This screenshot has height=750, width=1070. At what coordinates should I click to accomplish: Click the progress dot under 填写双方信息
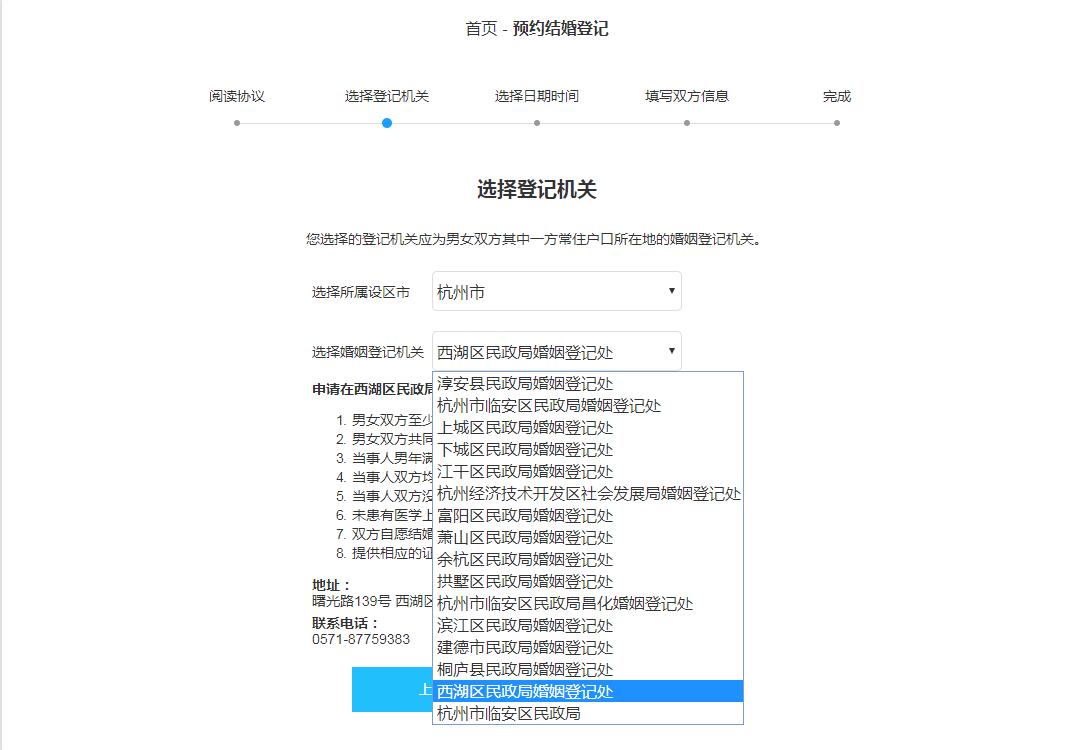[687, 123]
